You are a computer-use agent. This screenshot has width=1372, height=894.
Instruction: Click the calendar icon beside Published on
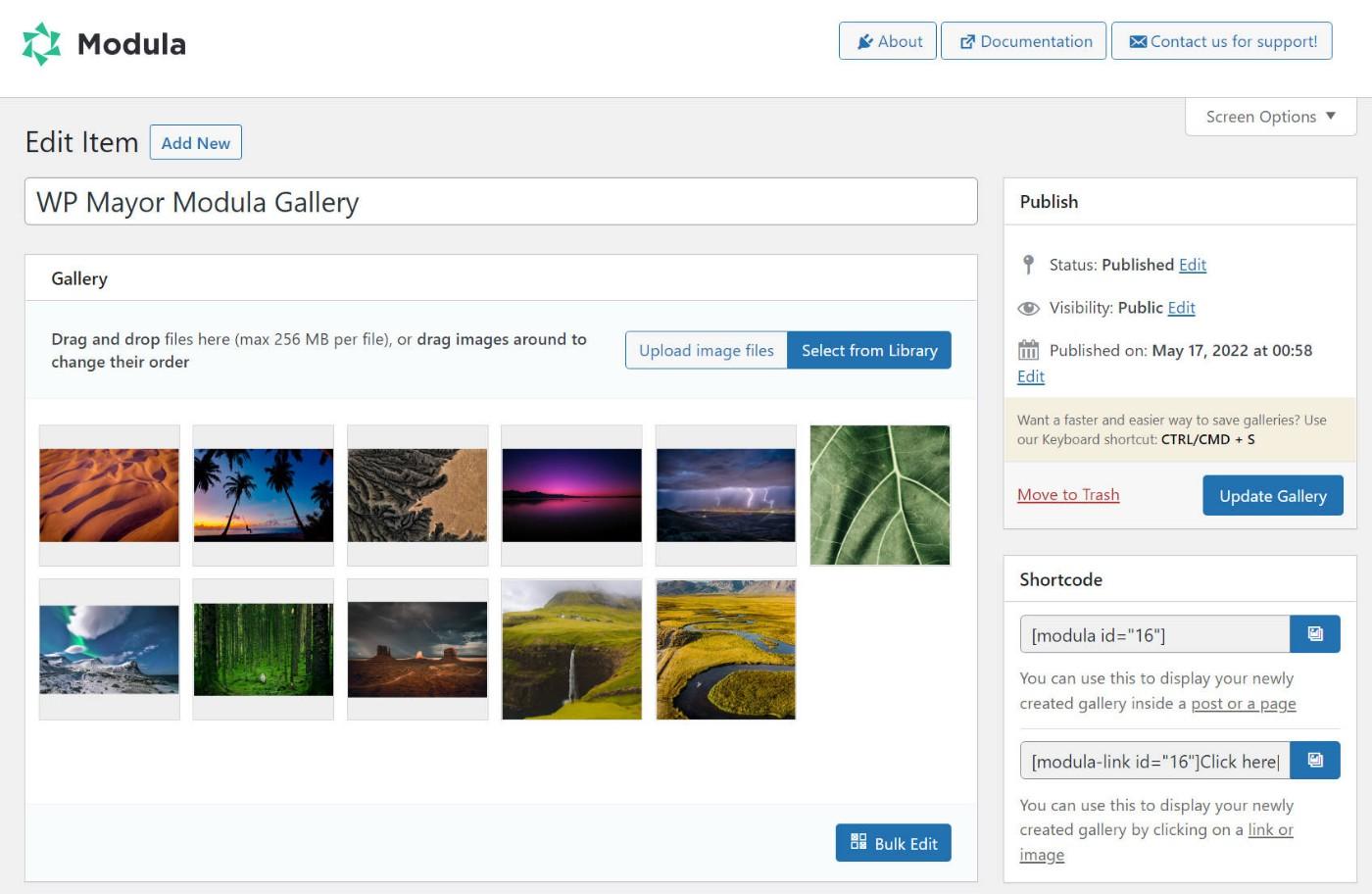tap(1028, 350)
